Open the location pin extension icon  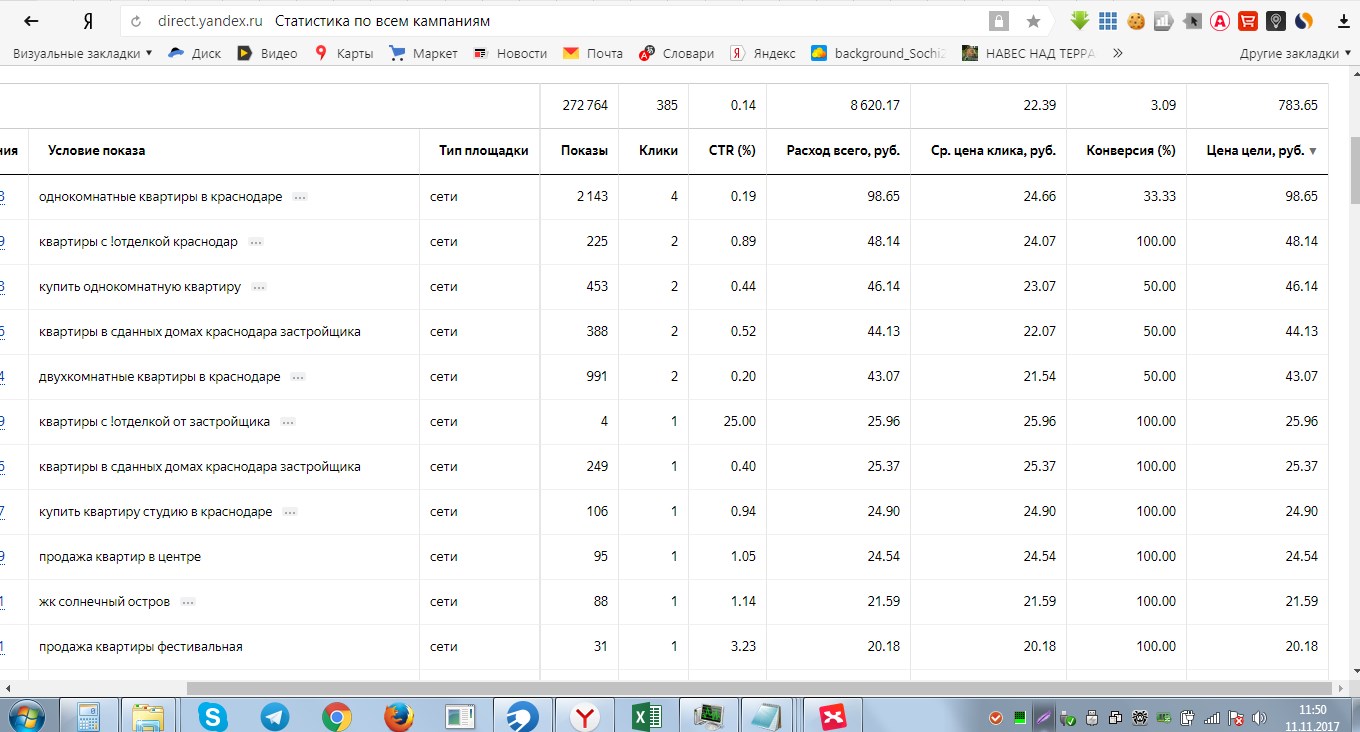(1275, 20)
